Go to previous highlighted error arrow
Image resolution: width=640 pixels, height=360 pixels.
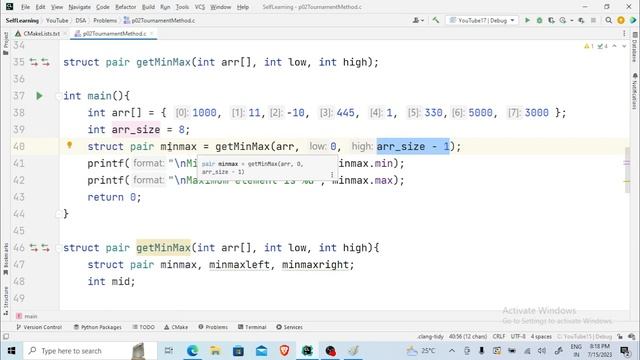tap(614, 46)
